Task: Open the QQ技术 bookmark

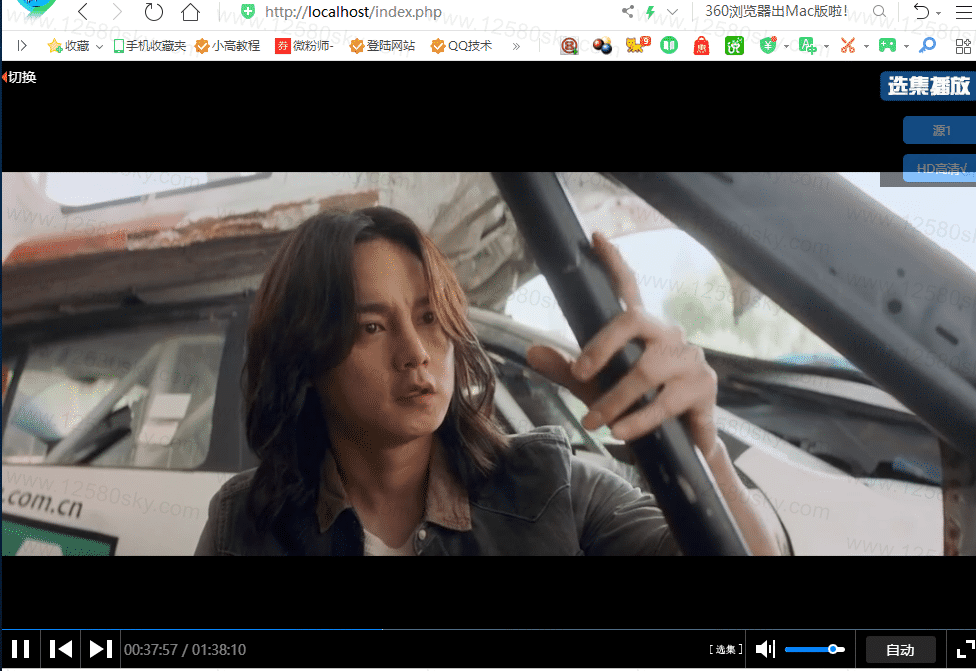Action: tap(461, 45)
